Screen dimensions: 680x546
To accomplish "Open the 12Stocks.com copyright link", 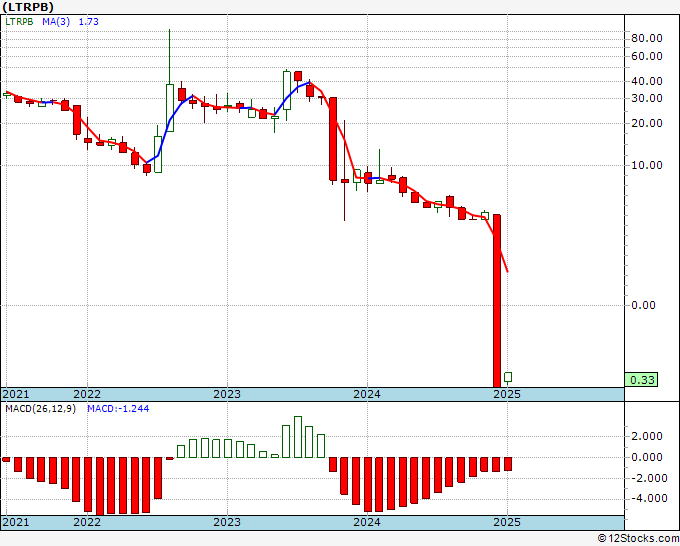I will (x=638, y=539).
